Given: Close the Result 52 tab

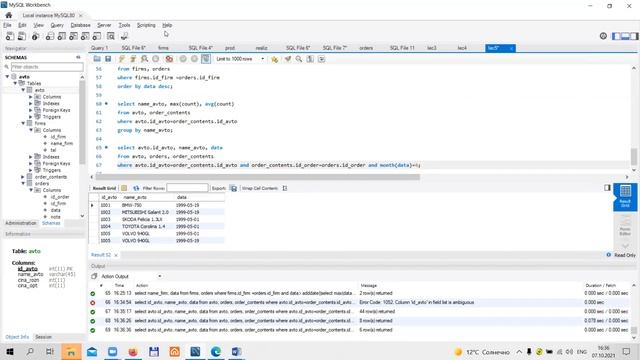Looking at the screenshot, I should click(x=116, y=255).
